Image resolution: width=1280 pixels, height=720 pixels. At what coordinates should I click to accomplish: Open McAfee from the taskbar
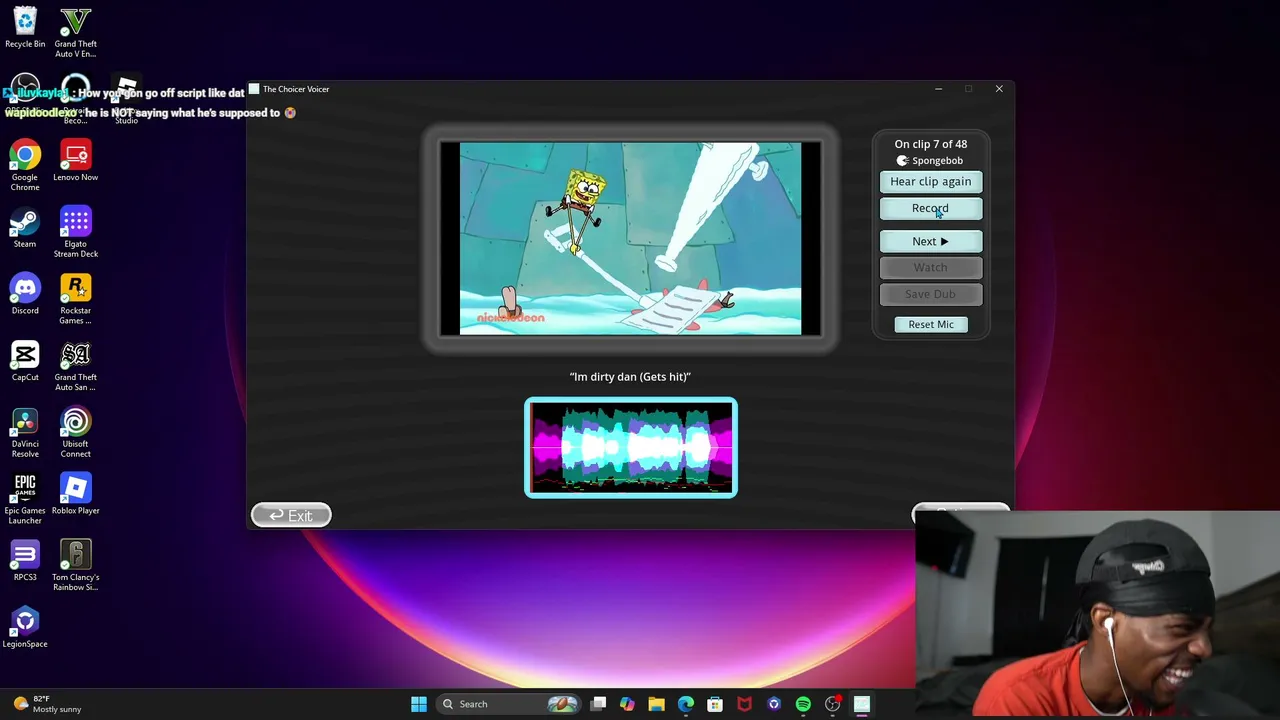click(x=744, y=704)
